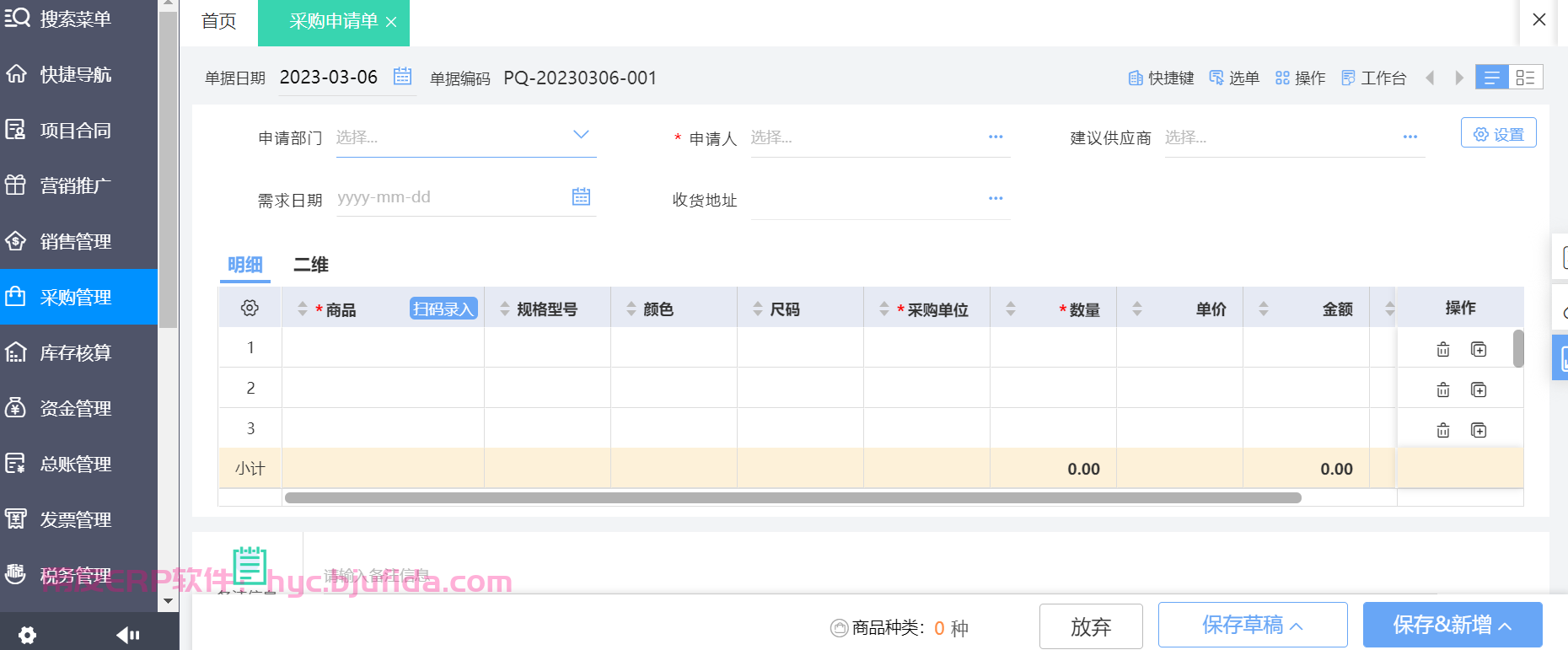Sort by the 商品 column
The height and width of the screenshot is (650, 1568).
pyautogui.click(x=303, y=309)
